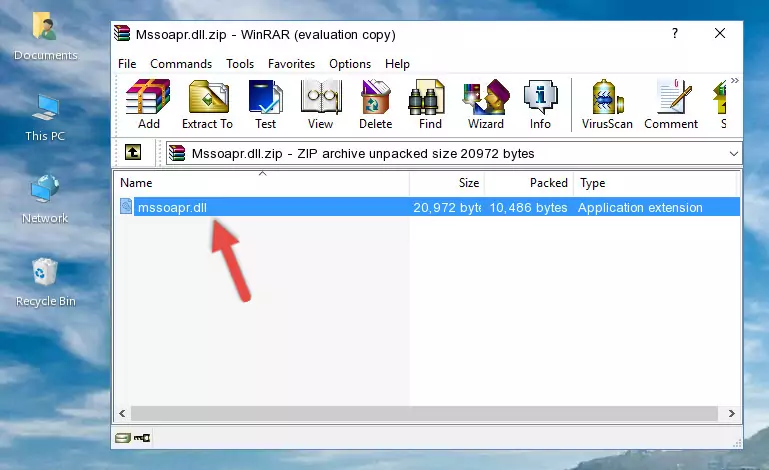Screen dimensions: 769x470
Task: Open the Help menu
Action: point(397,64)
